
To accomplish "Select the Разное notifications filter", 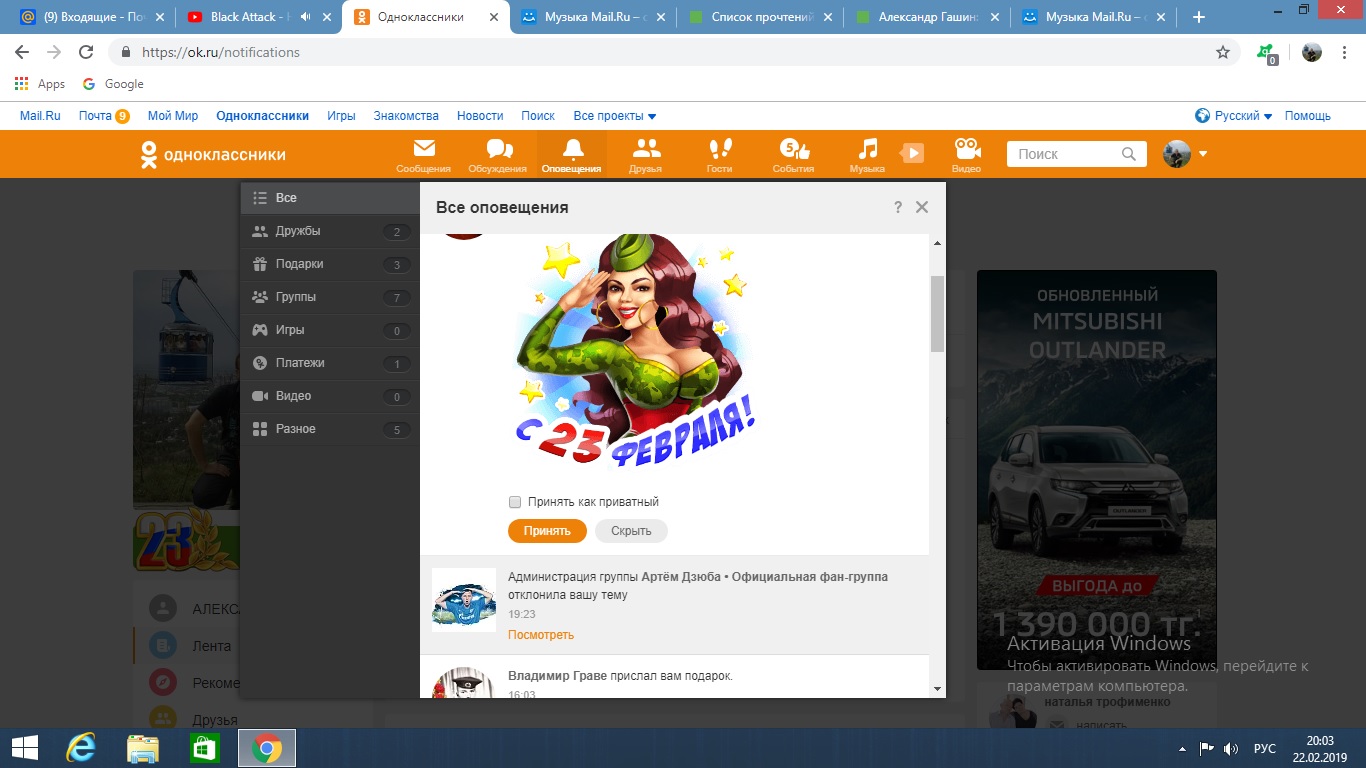I will 330,429.
